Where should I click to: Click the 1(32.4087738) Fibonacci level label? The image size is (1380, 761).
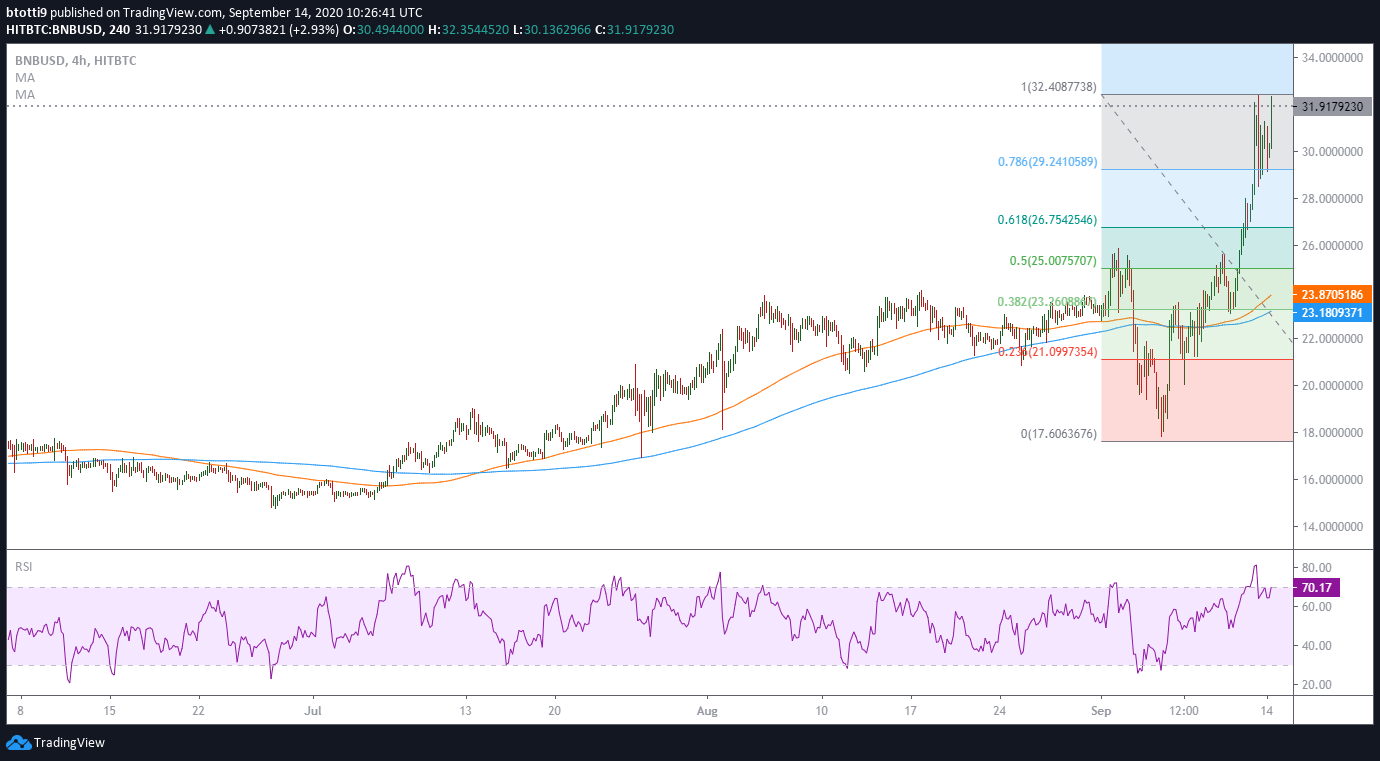click(x=1059, y=87)
